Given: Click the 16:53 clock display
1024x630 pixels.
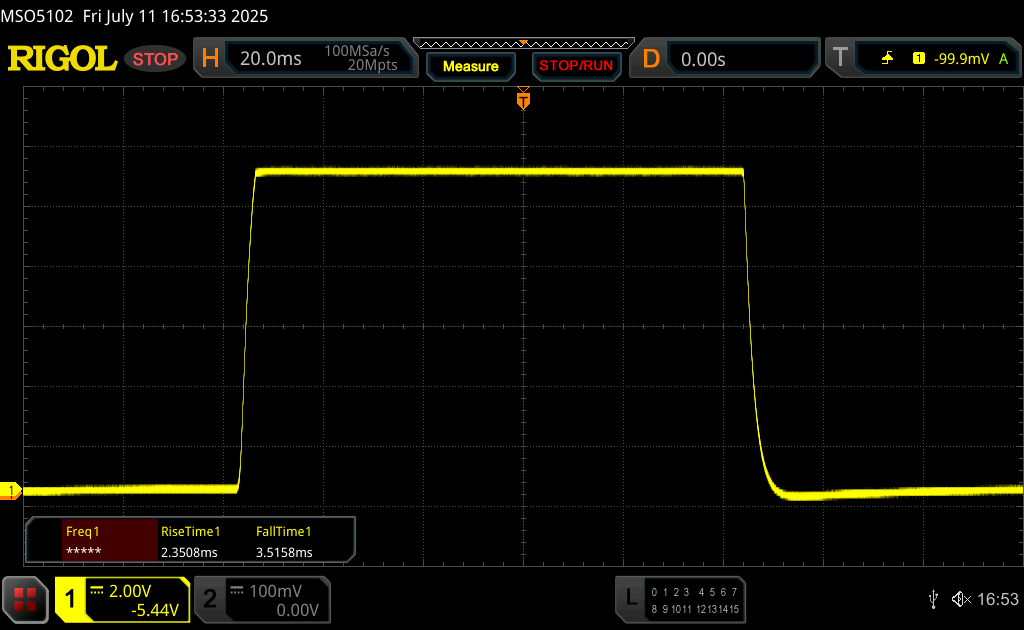Looking at the screenshot, I should pyautogui.click(x=997, y=599).
